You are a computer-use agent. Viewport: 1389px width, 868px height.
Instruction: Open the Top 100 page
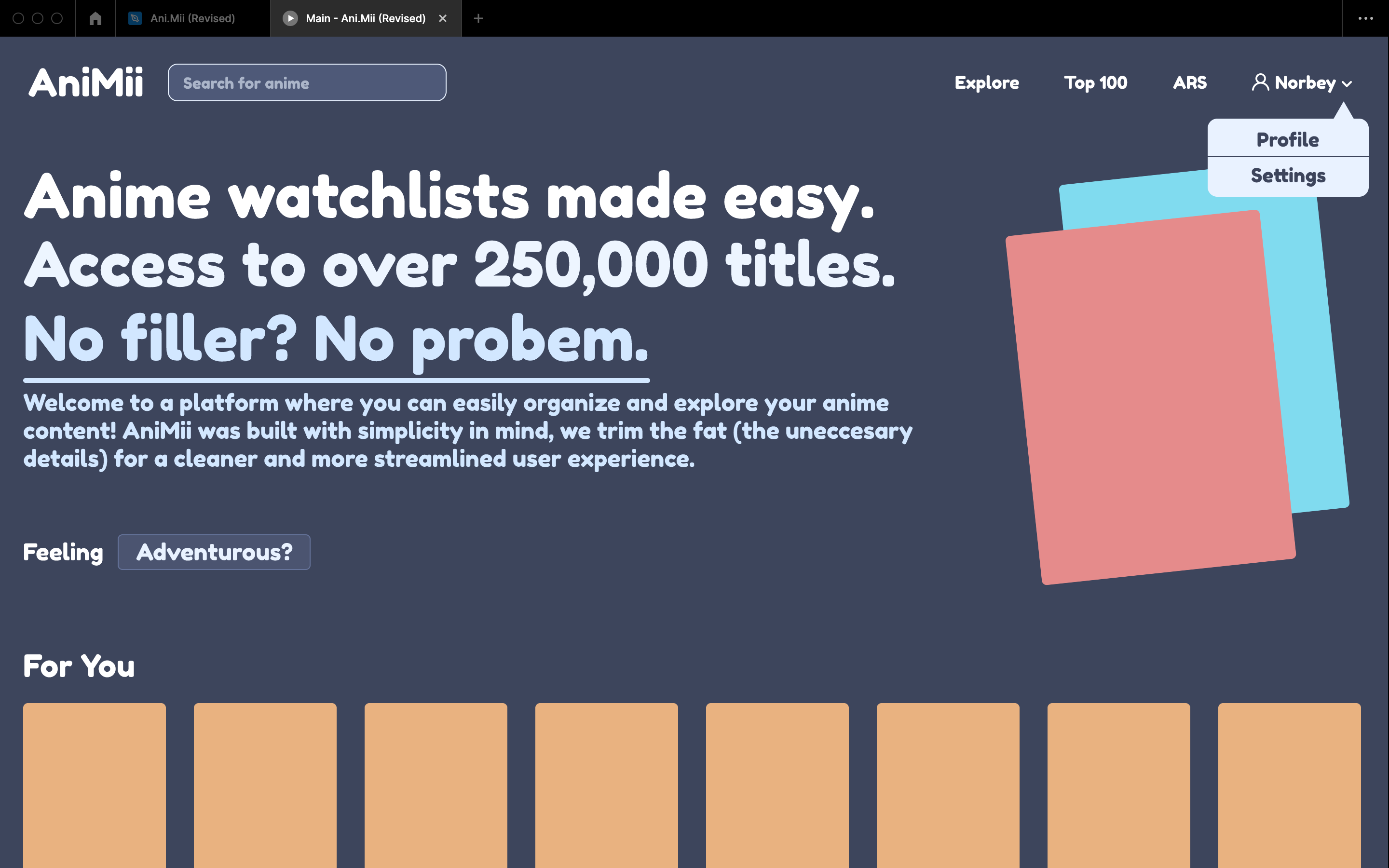1095,82
